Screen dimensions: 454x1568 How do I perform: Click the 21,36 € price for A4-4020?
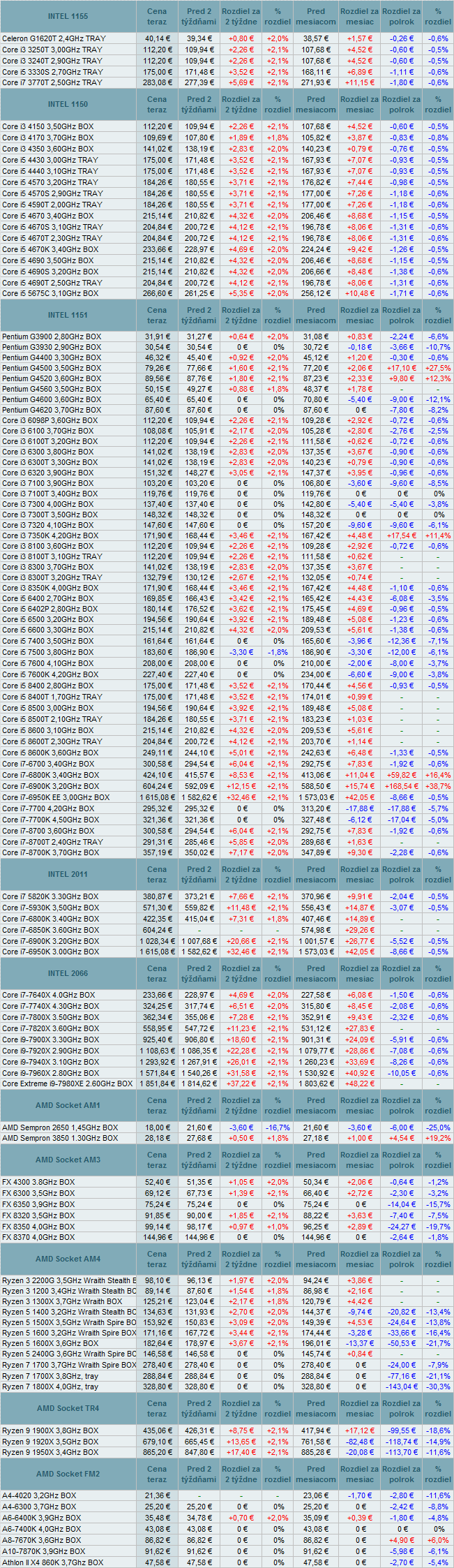[x=157, y=1495]
